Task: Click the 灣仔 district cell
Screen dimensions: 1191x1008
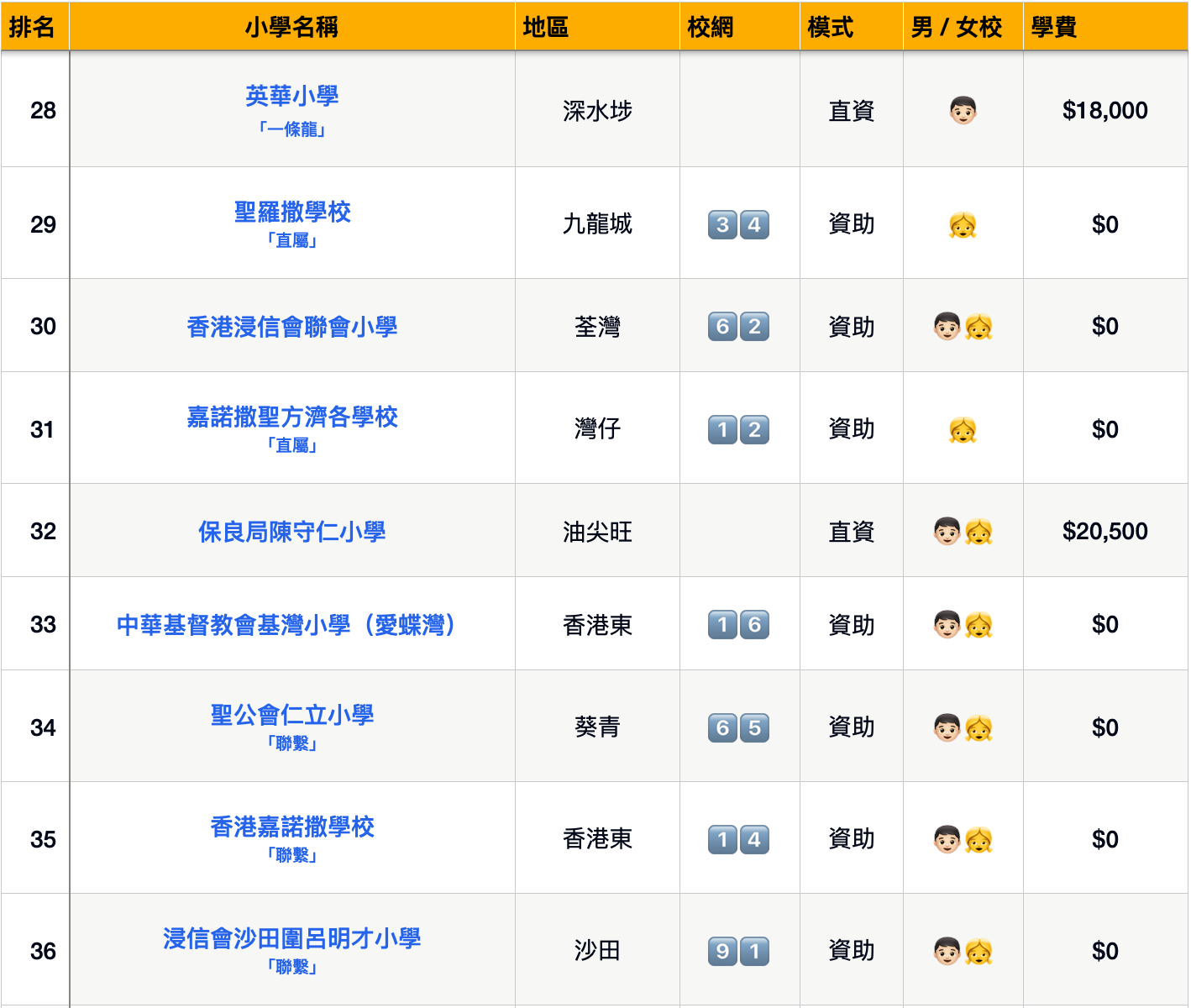Action: click(x=597, y=429)
